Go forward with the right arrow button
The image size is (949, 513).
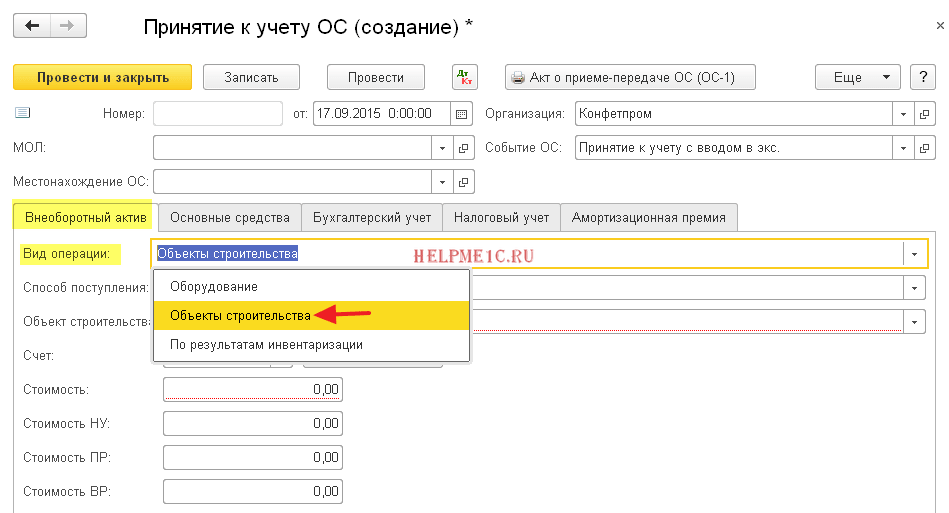pos(68,26)
